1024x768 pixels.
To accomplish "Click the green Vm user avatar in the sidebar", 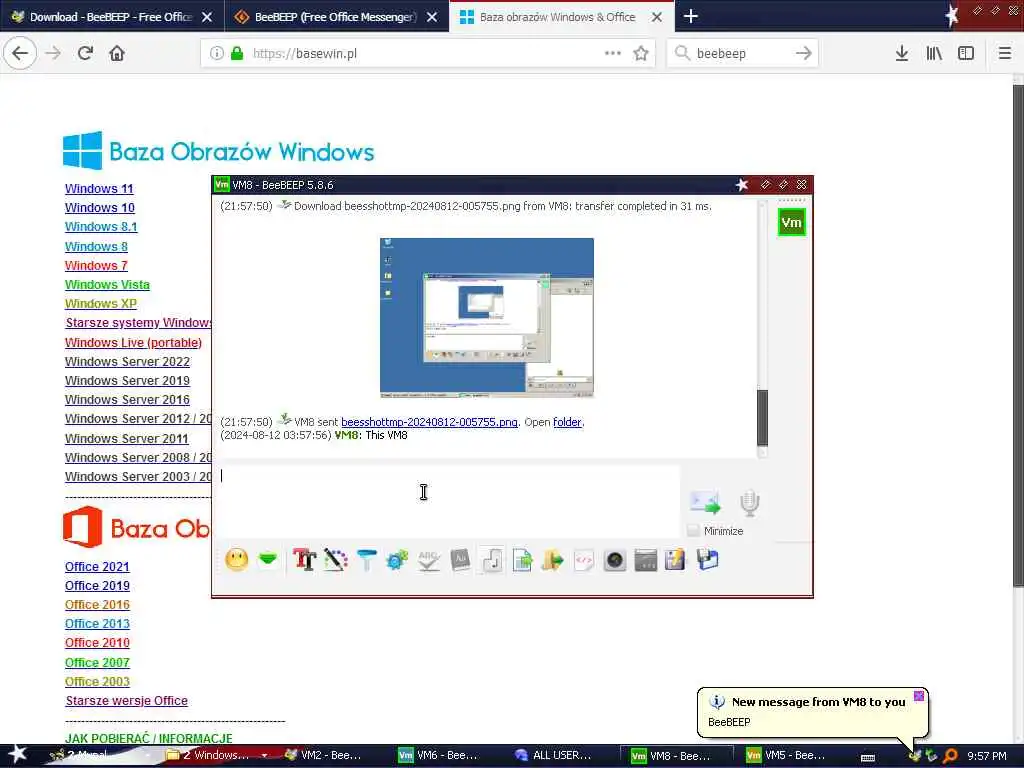I will click(792, 223).
